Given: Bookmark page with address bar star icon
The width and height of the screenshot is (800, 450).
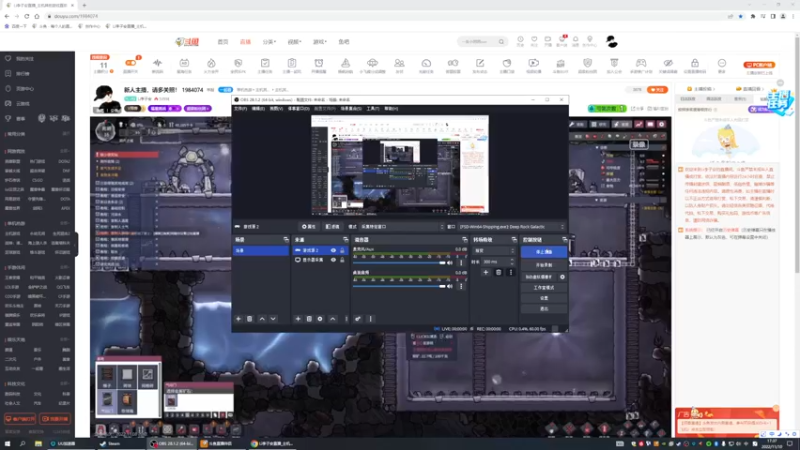Looking at the screenshot, I should [x=741, y=16].
